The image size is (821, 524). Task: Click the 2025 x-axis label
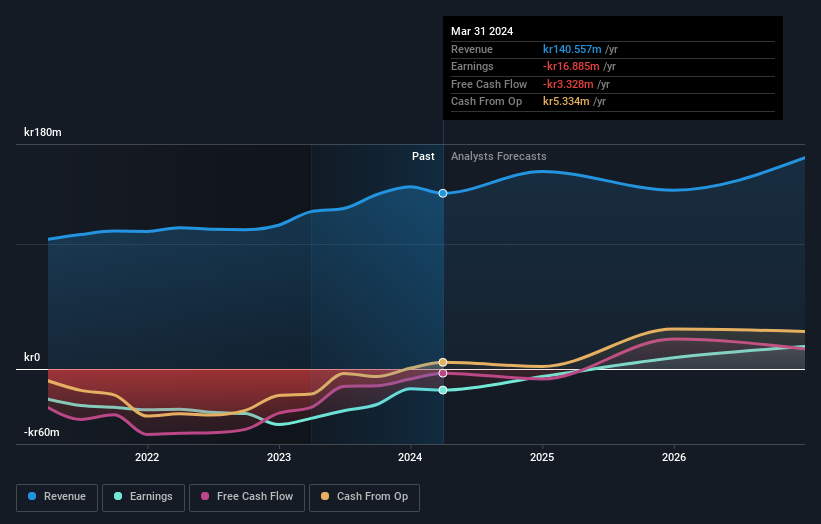[x=542, y=457]
